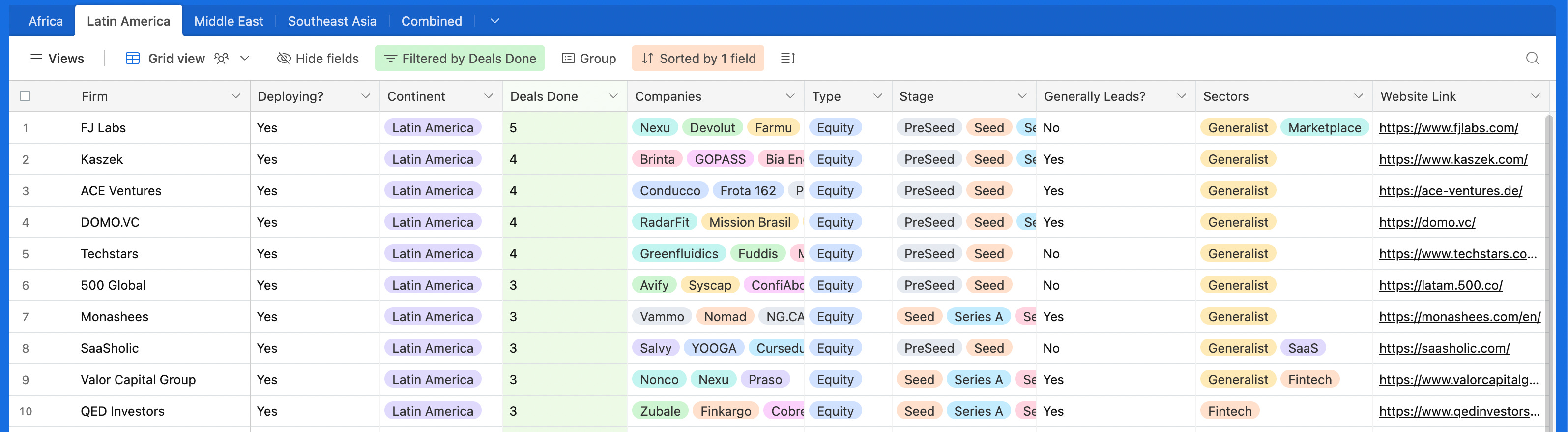
Task: Open Sorted by 1 field sort
Action: (x=697, y=59)
